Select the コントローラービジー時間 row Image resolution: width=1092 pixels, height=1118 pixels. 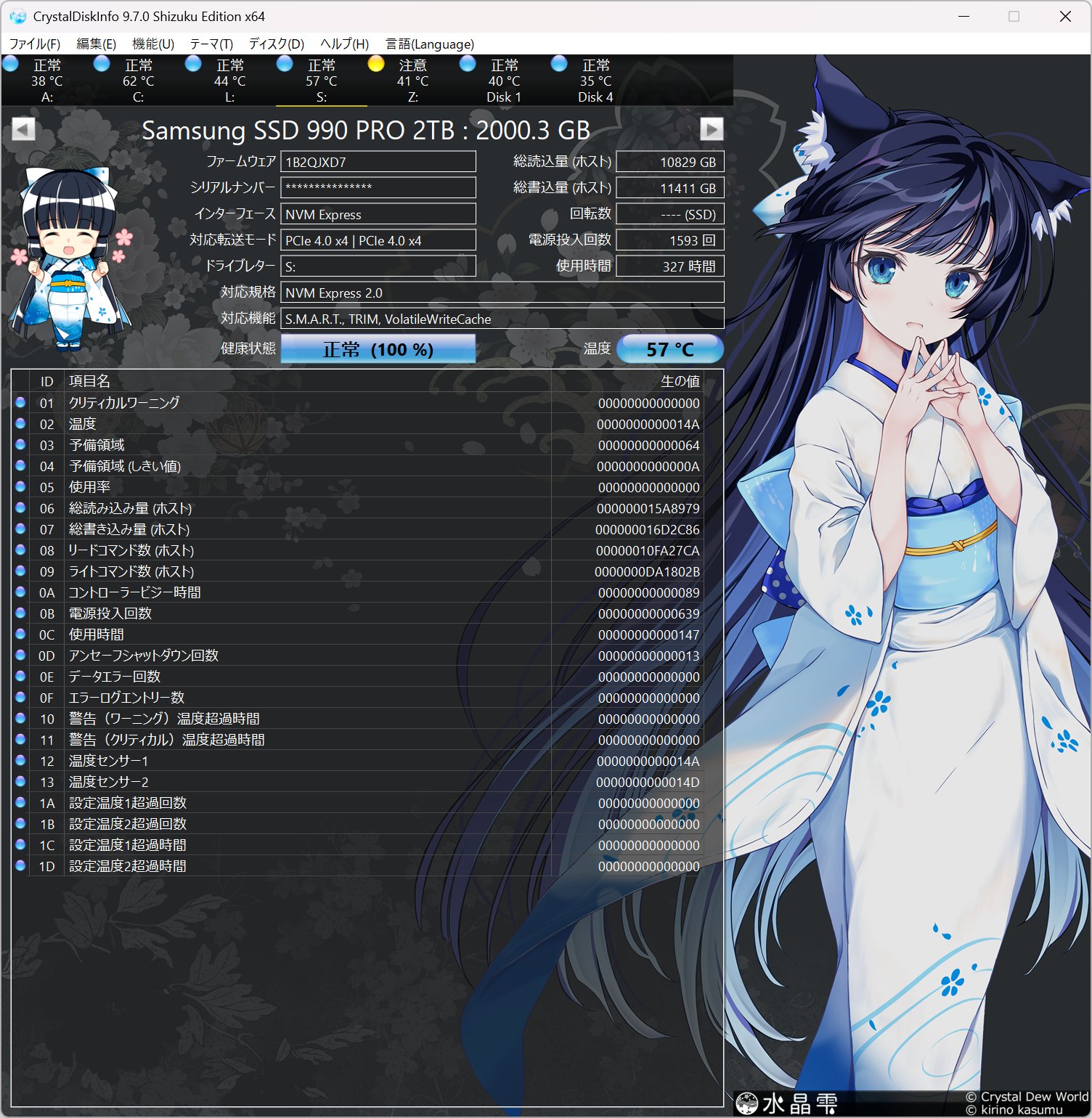coord(357,592)
